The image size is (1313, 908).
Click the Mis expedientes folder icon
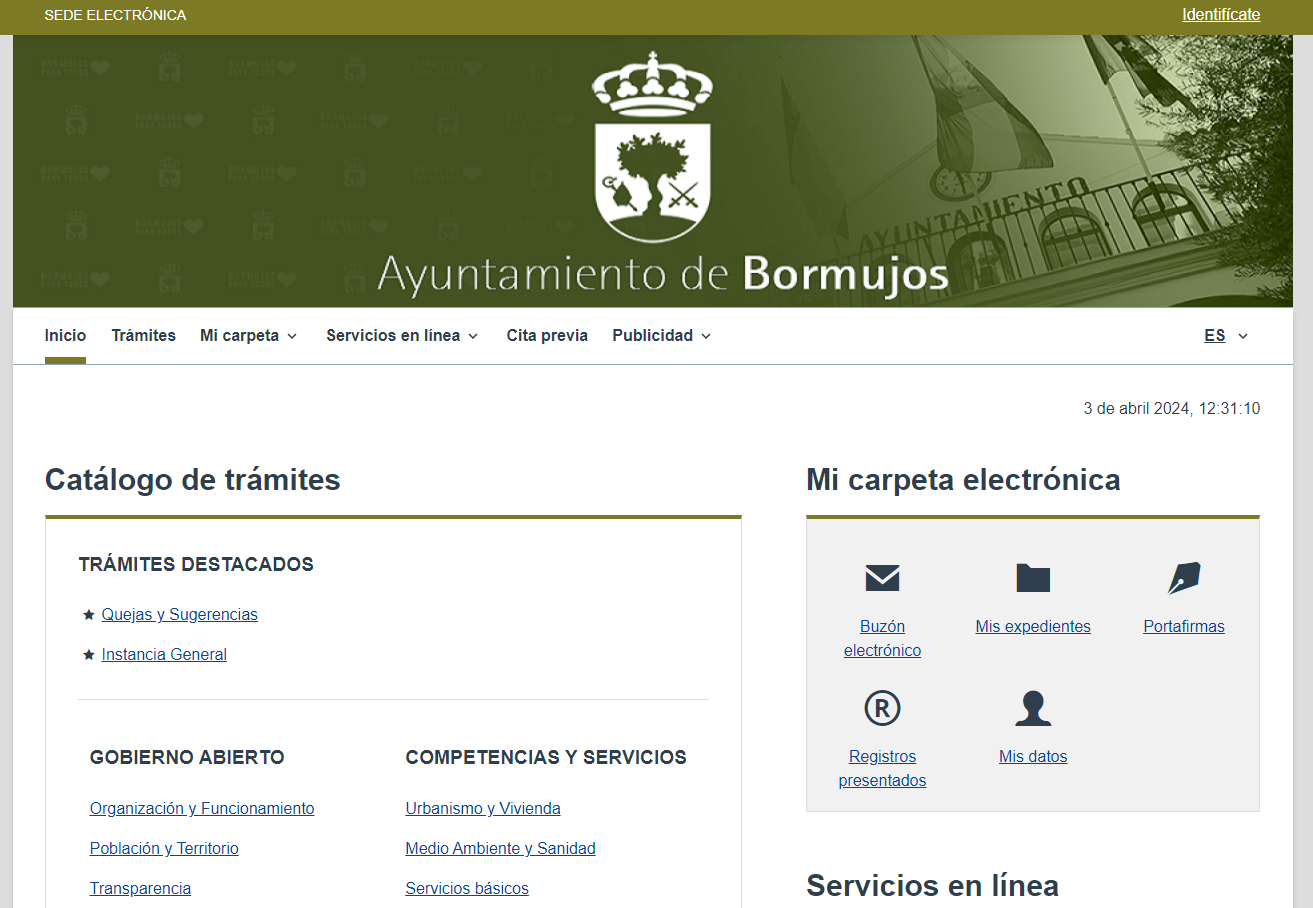(1032, 577)
